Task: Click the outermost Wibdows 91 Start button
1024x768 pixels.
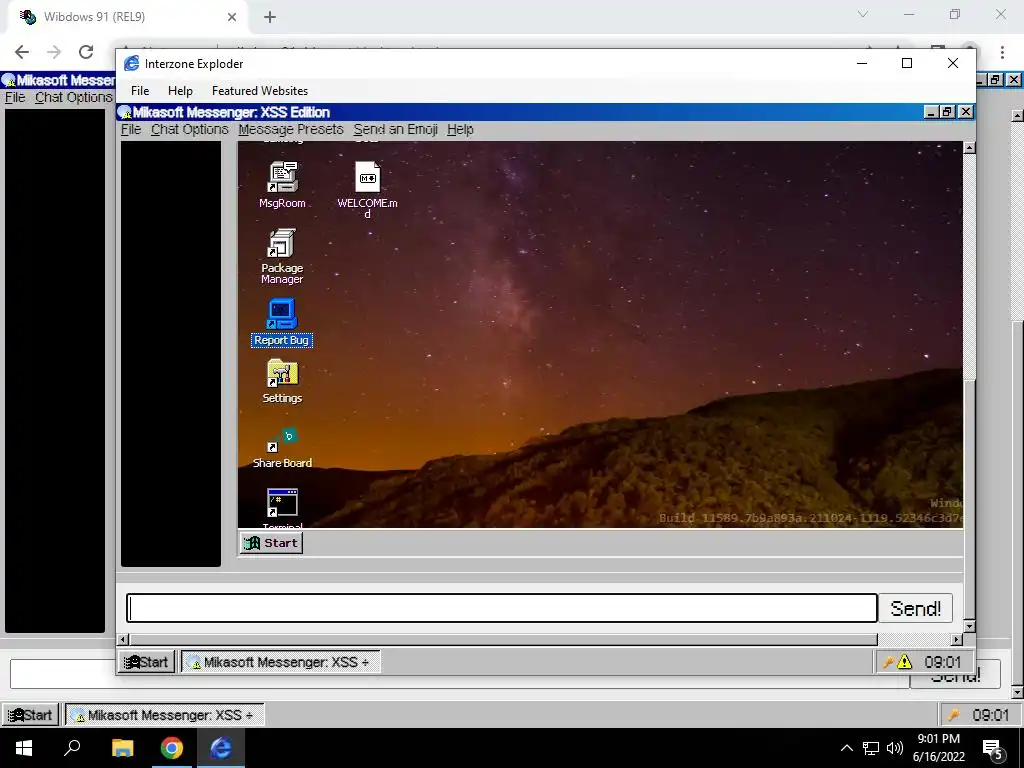Action: tap(30, 715)
